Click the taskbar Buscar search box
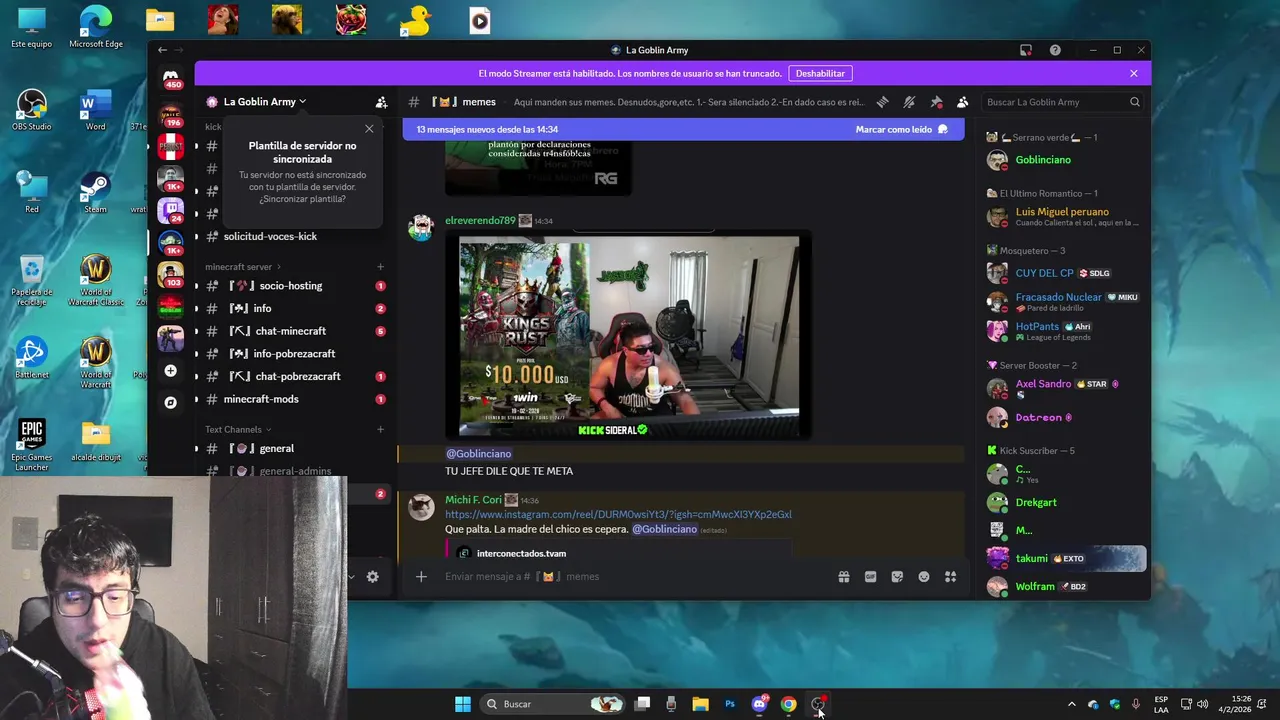1280x720 pixels. click(x=552, y=704)
